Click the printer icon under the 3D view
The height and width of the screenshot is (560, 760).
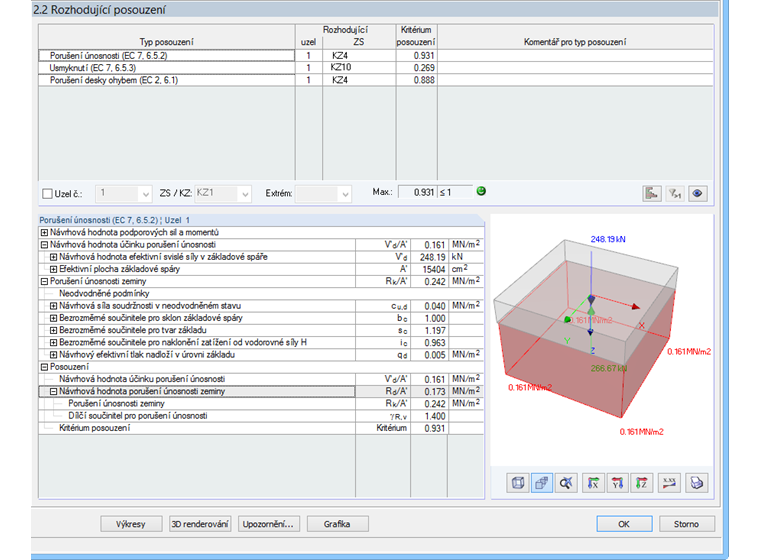(697, 483)
